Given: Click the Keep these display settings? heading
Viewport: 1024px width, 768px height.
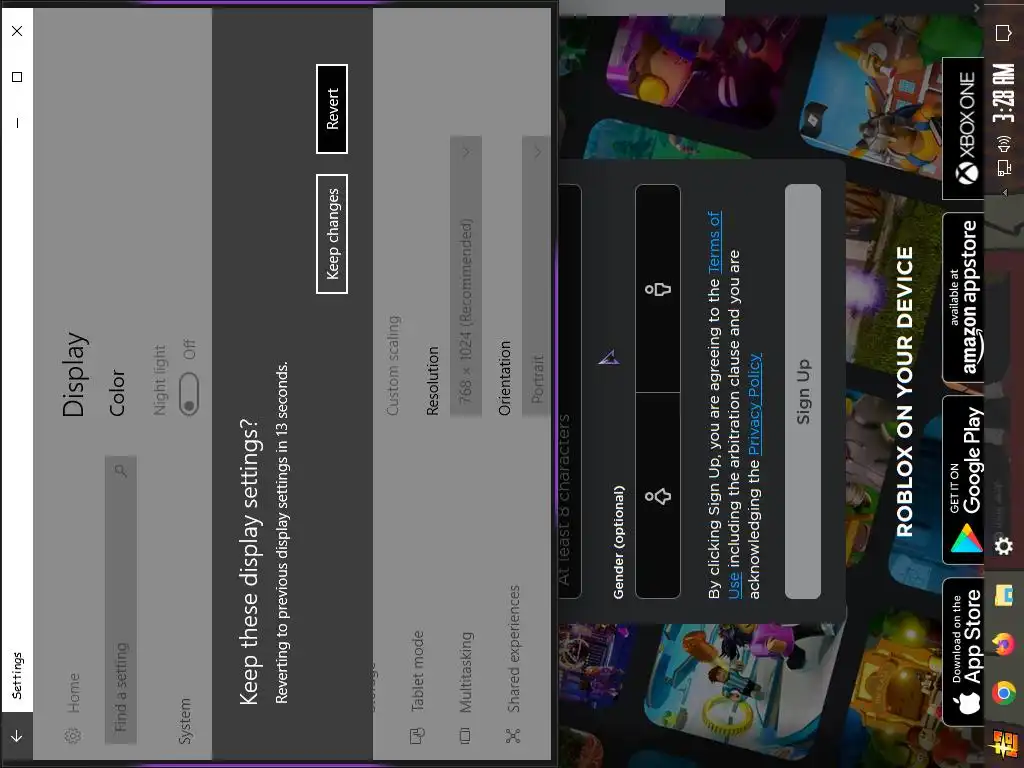Looking at the screenshot, I should click(248, 561).
